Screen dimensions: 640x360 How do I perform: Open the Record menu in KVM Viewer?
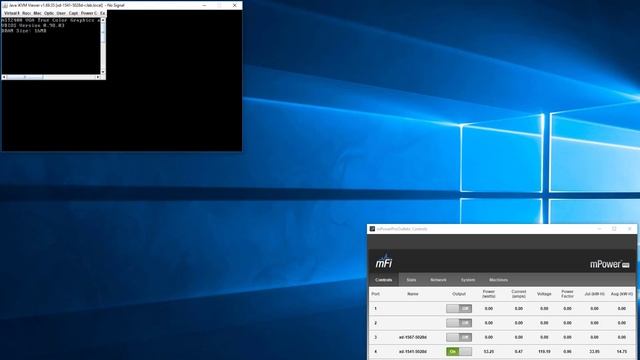(x=26, y=13)
